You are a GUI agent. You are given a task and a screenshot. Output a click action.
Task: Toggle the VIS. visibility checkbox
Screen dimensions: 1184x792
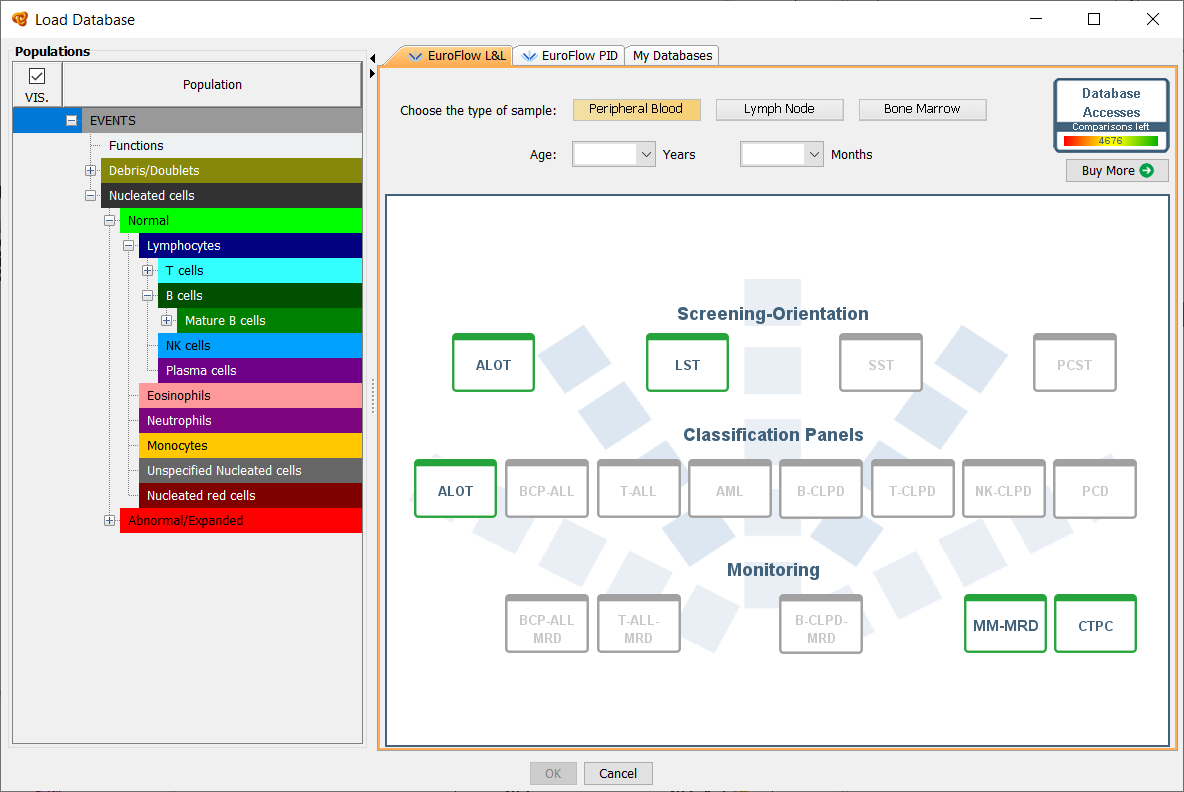[x=36, y=76]
